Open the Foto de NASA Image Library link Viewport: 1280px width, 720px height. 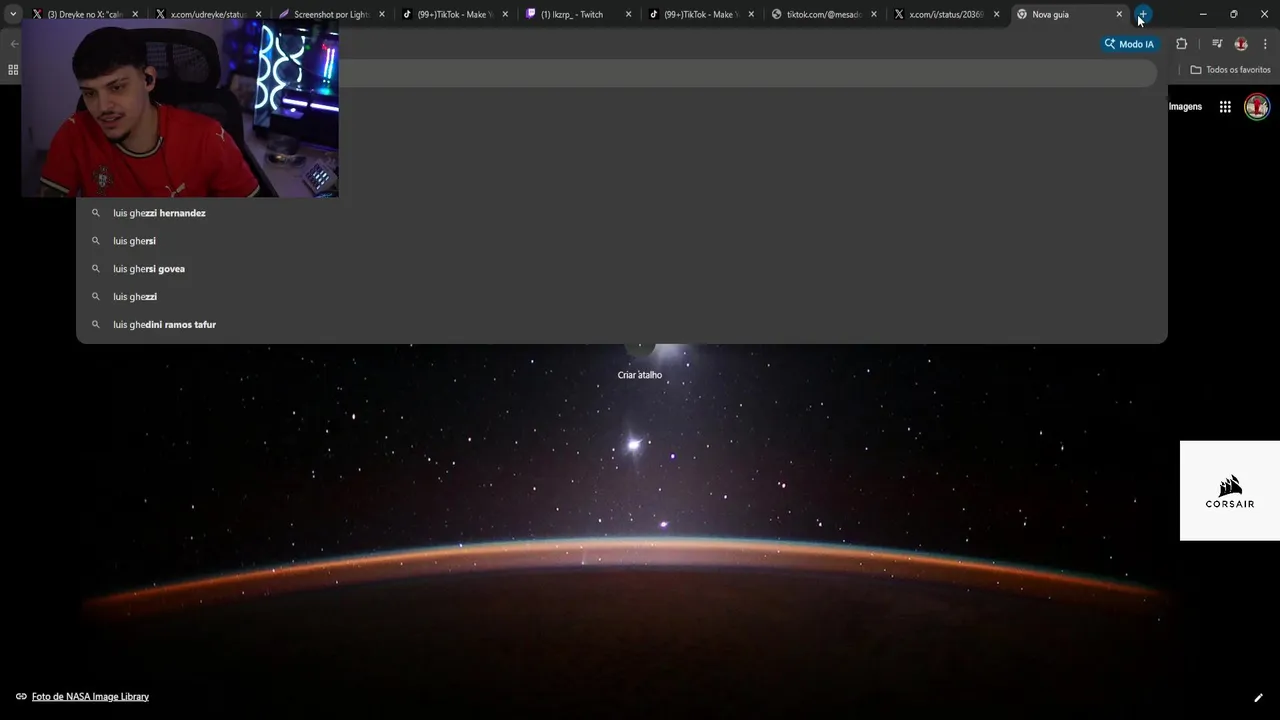[x=90, y=697]
